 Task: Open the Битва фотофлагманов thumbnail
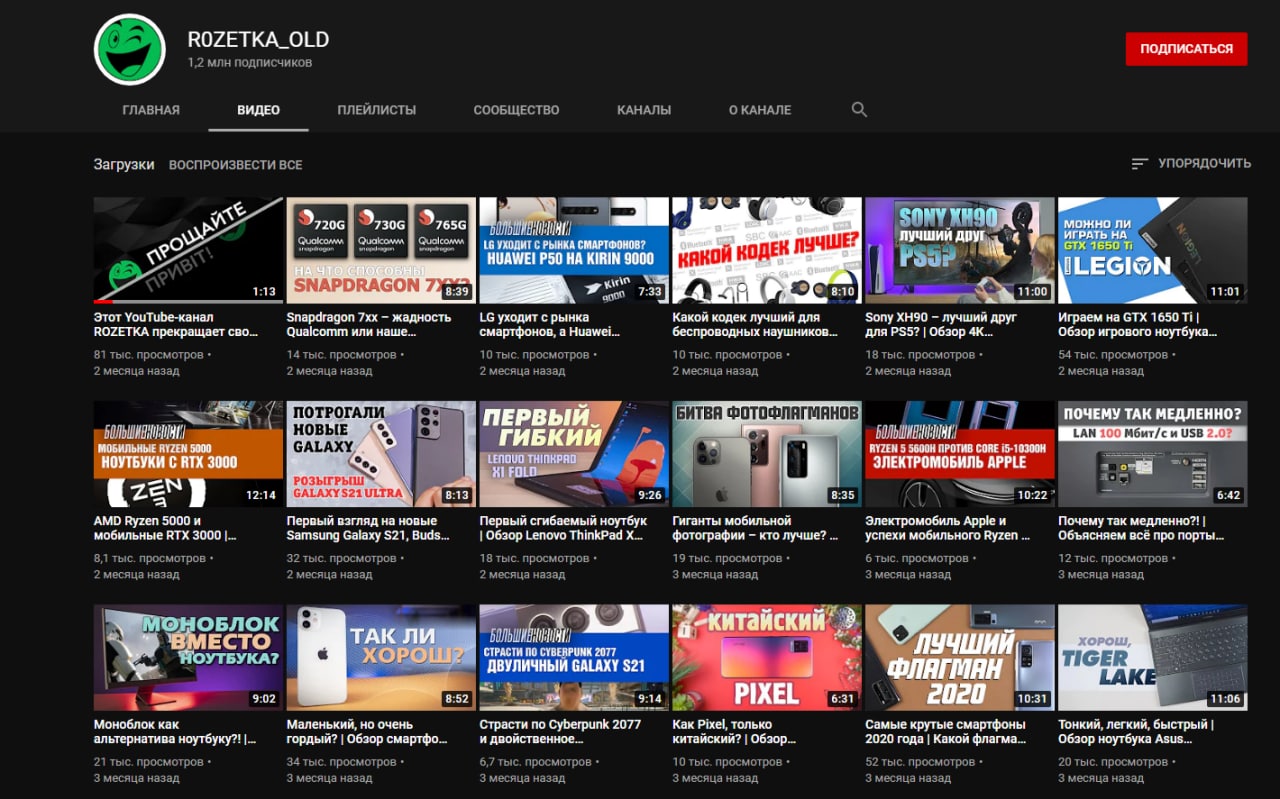point(767,454)
